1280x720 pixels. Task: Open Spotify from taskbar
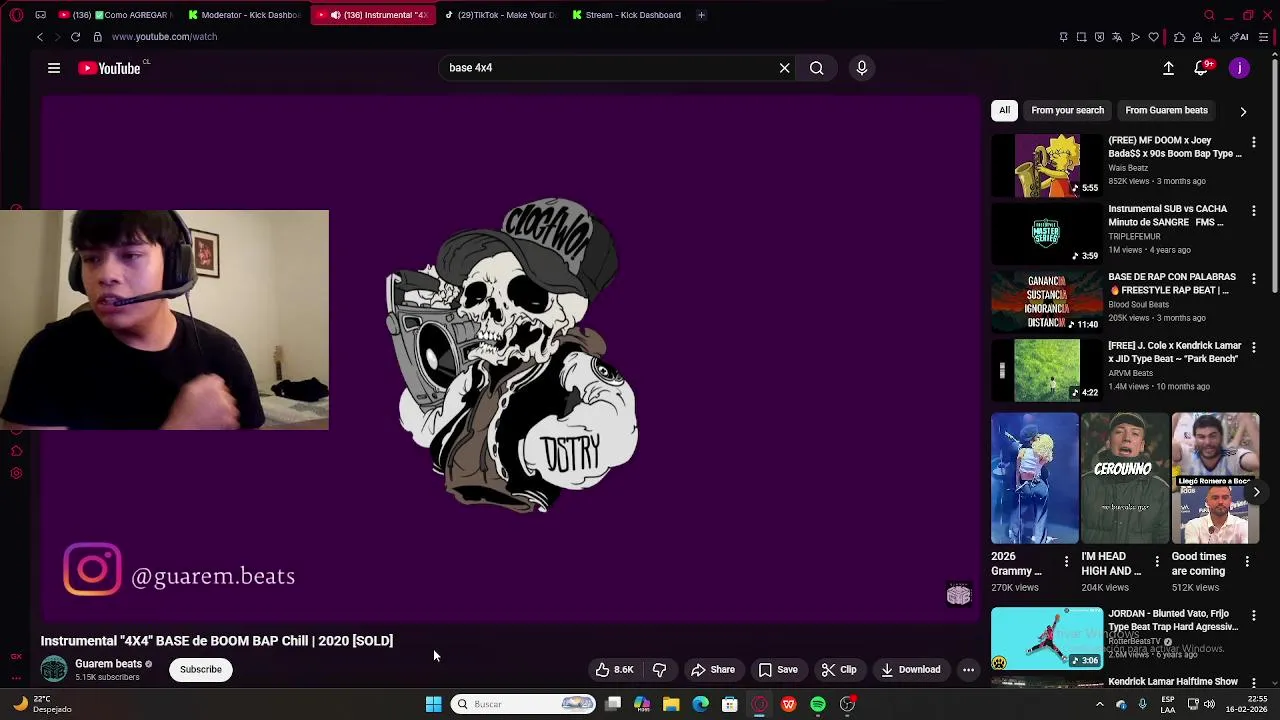(x=818, y=704)
